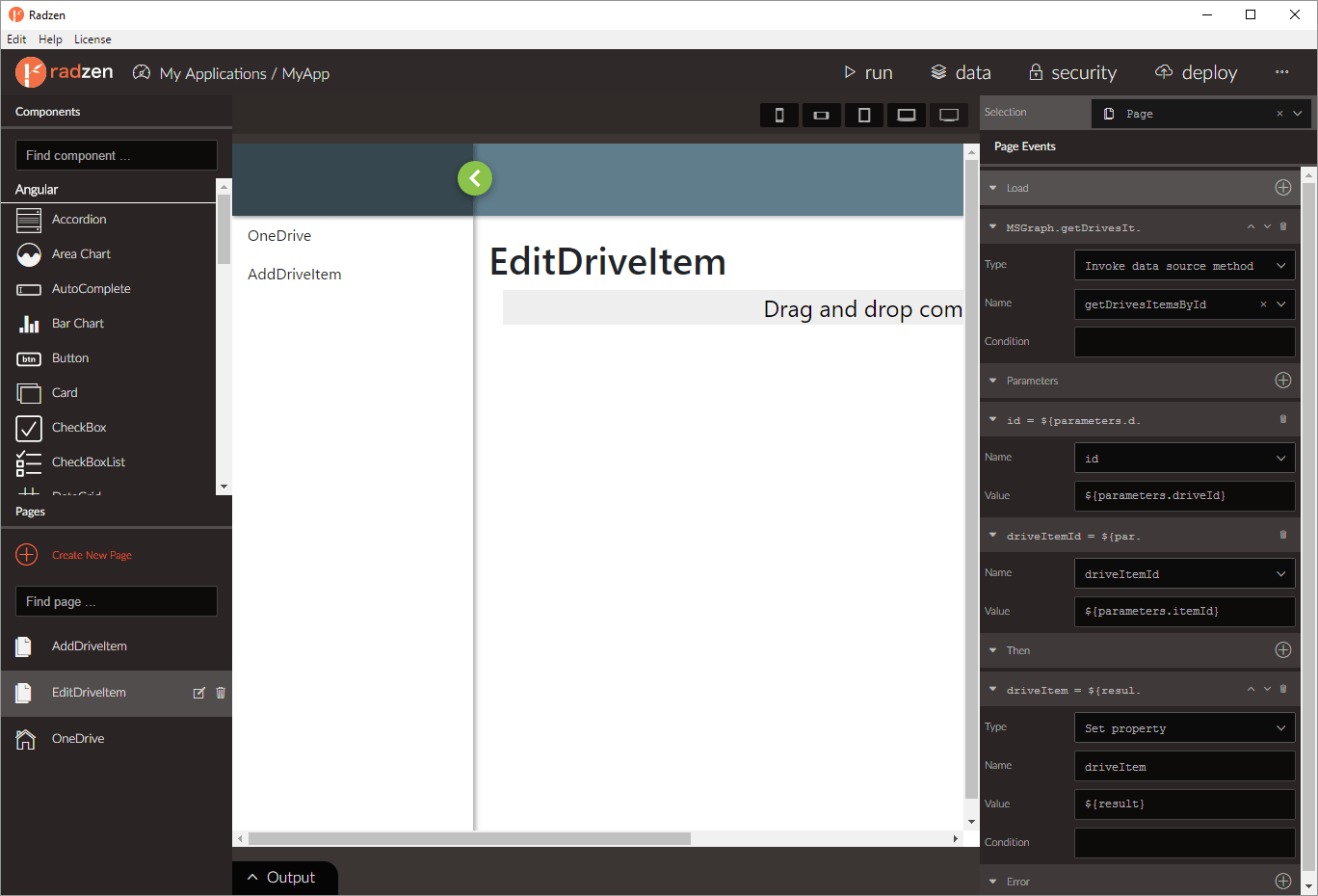Collapse the Parameters section

(993, 381)
